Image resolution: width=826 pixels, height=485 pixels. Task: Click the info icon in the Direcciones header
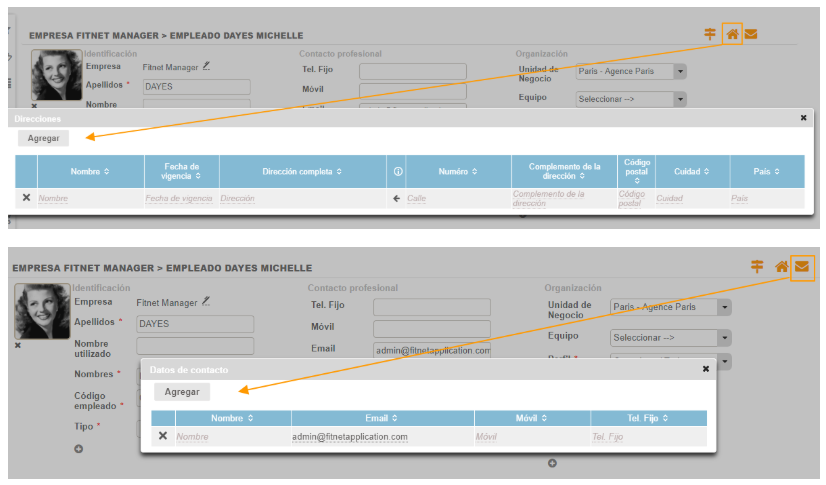coord(397,172)
